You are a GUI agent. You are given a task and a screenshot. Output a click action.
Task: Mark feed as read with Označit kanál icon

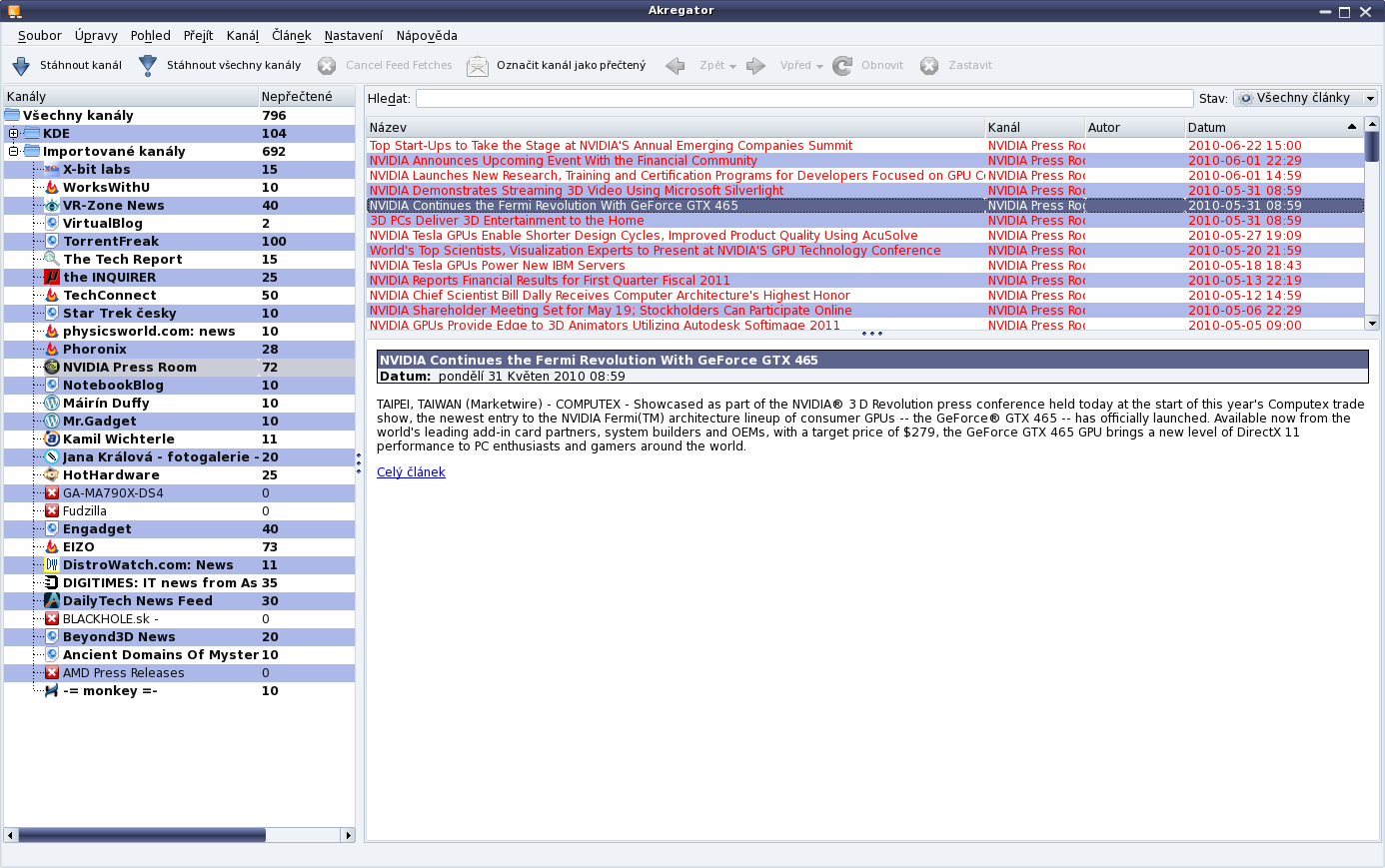click(478, 66)
